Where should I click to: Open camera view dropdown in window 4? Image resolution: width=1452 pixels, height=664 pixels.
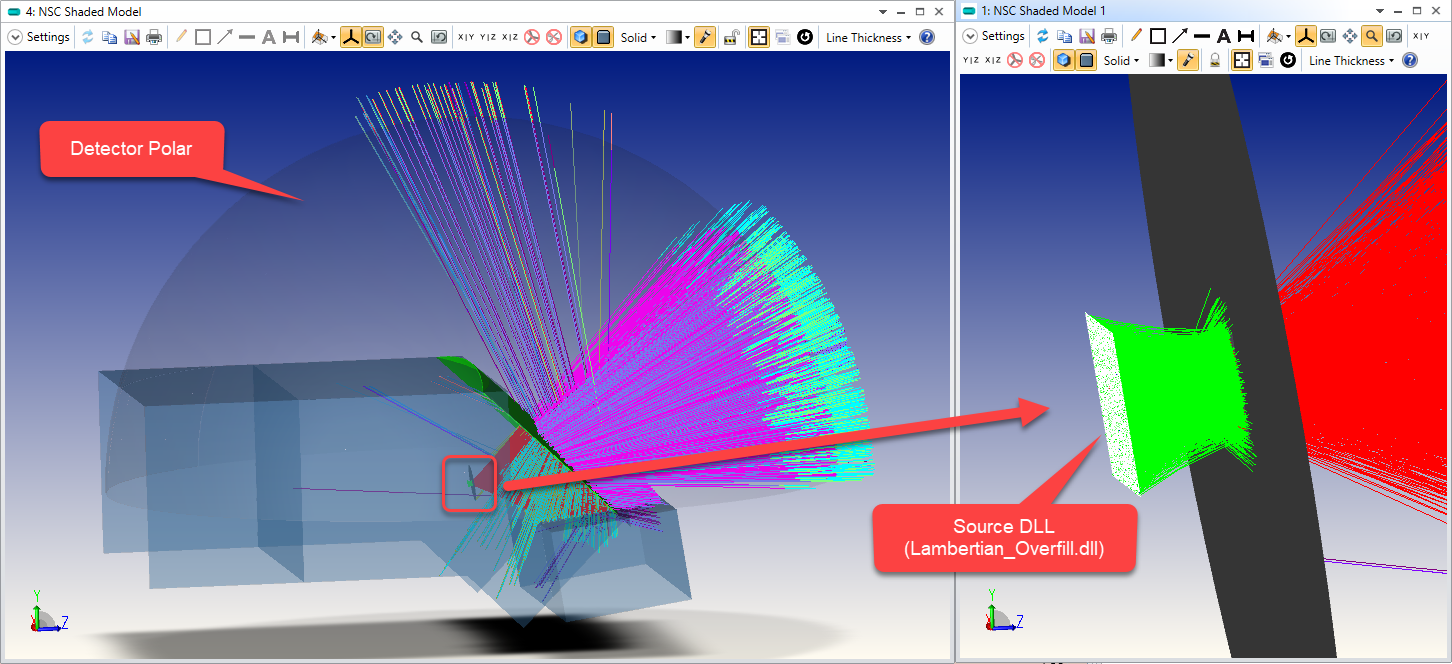tap(322, 37)
